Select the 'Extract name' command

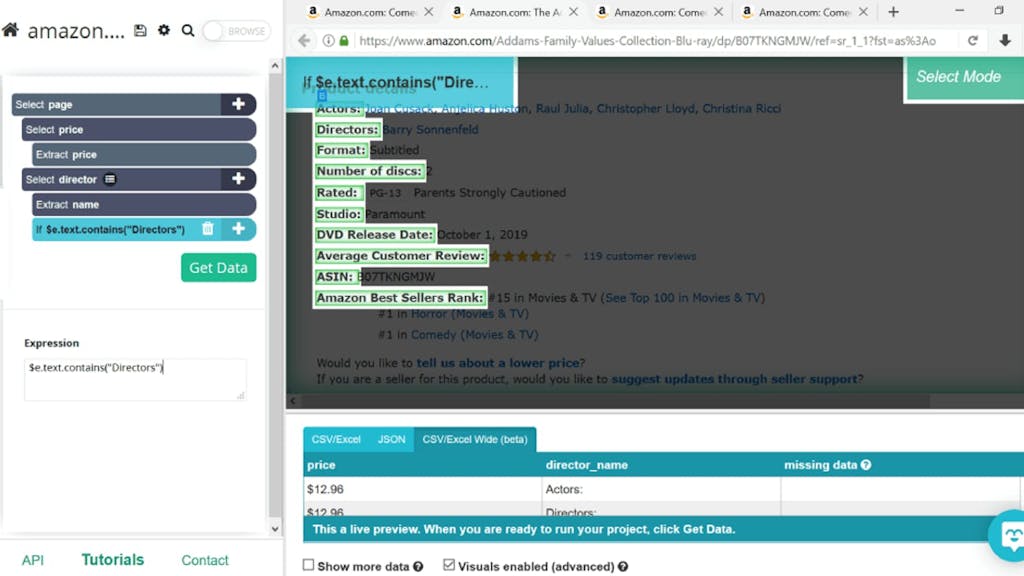[144, 204]
